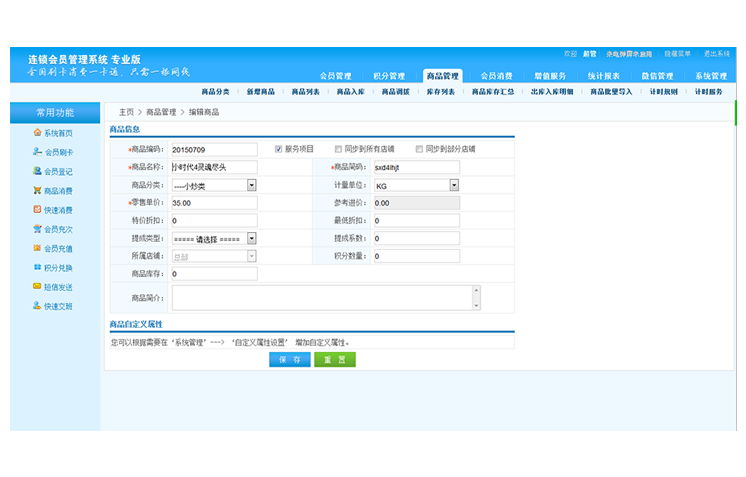Image resolution: width=746 pixels, height=477 pixels.
Task: Select the 快速消费 sidebar icon
Action: (x=37, y=210)
